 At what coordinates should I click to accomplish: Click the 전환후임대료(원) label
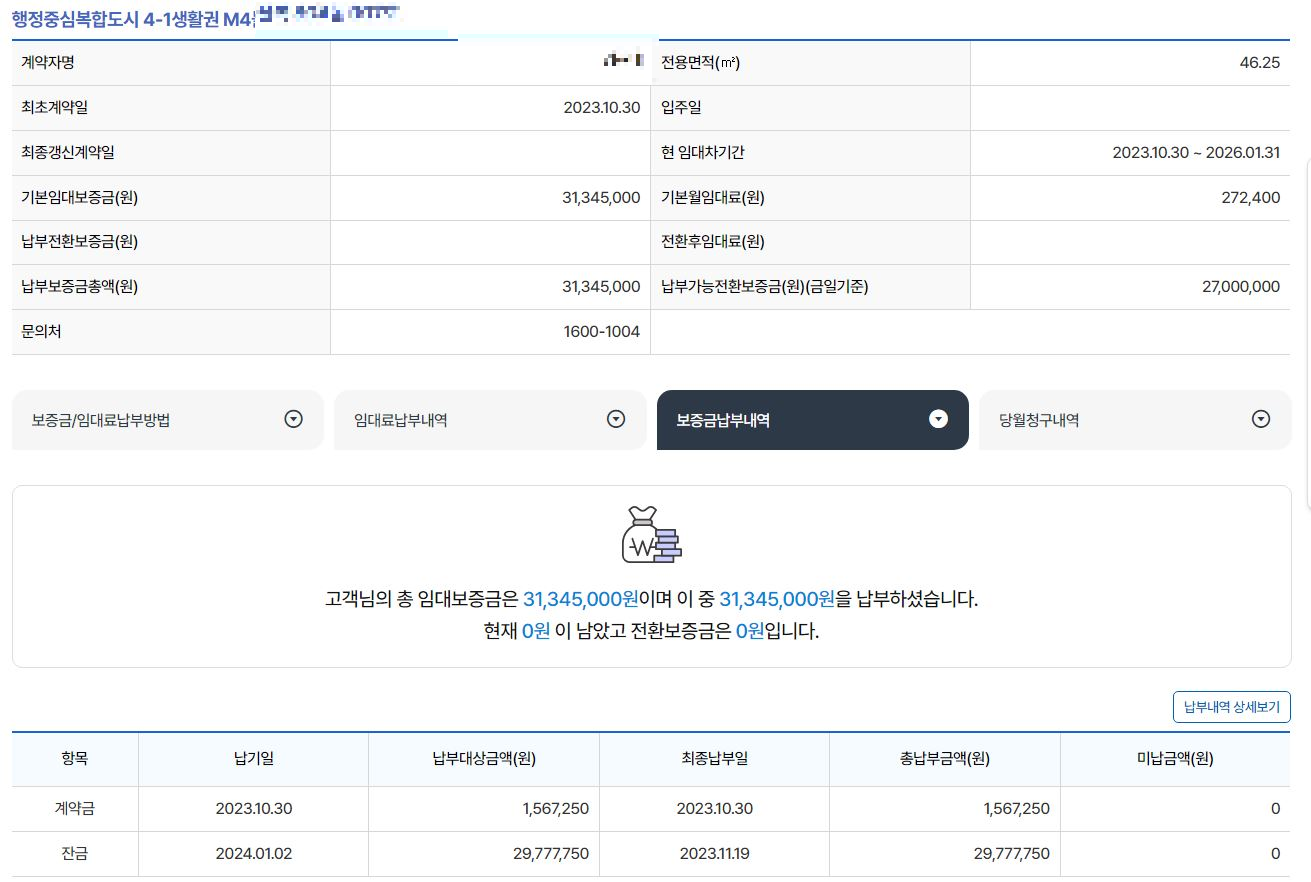[x=713, y=242]
